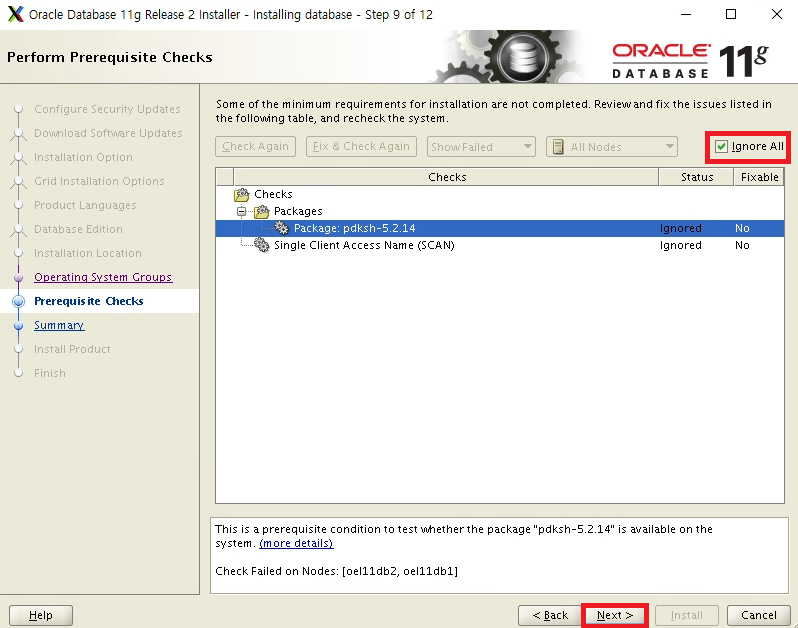Select the Package: pdksh-5.2.14 row
798x628 pixels.
pyautogui.click(x=500, y=228)
